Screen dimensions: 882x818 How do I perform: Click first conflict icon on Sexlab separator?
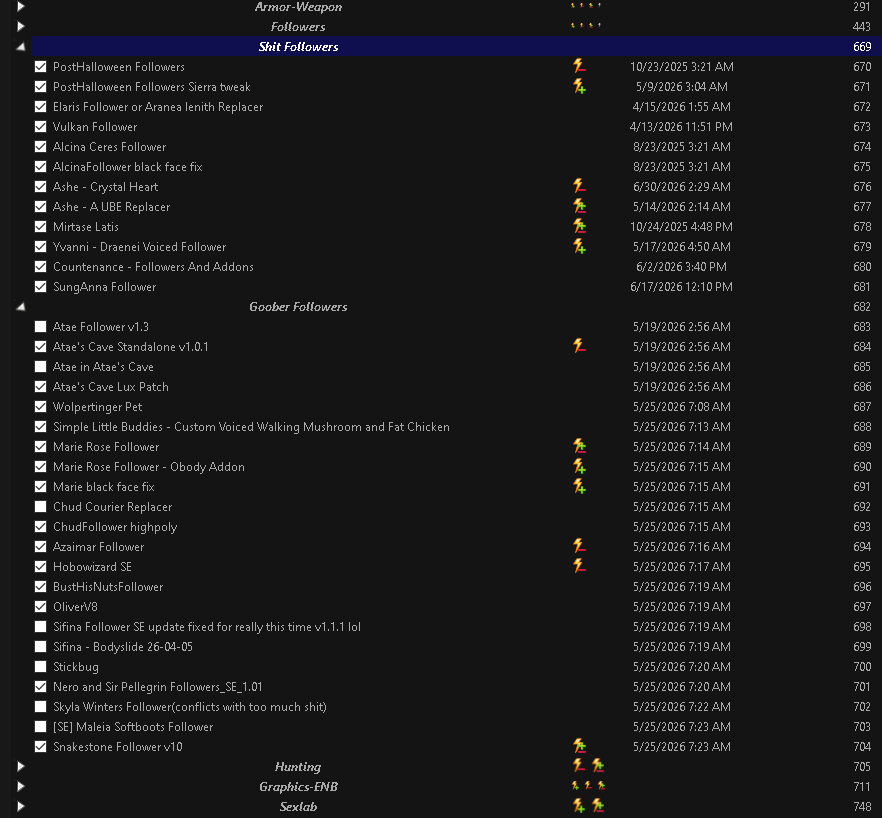579,806
